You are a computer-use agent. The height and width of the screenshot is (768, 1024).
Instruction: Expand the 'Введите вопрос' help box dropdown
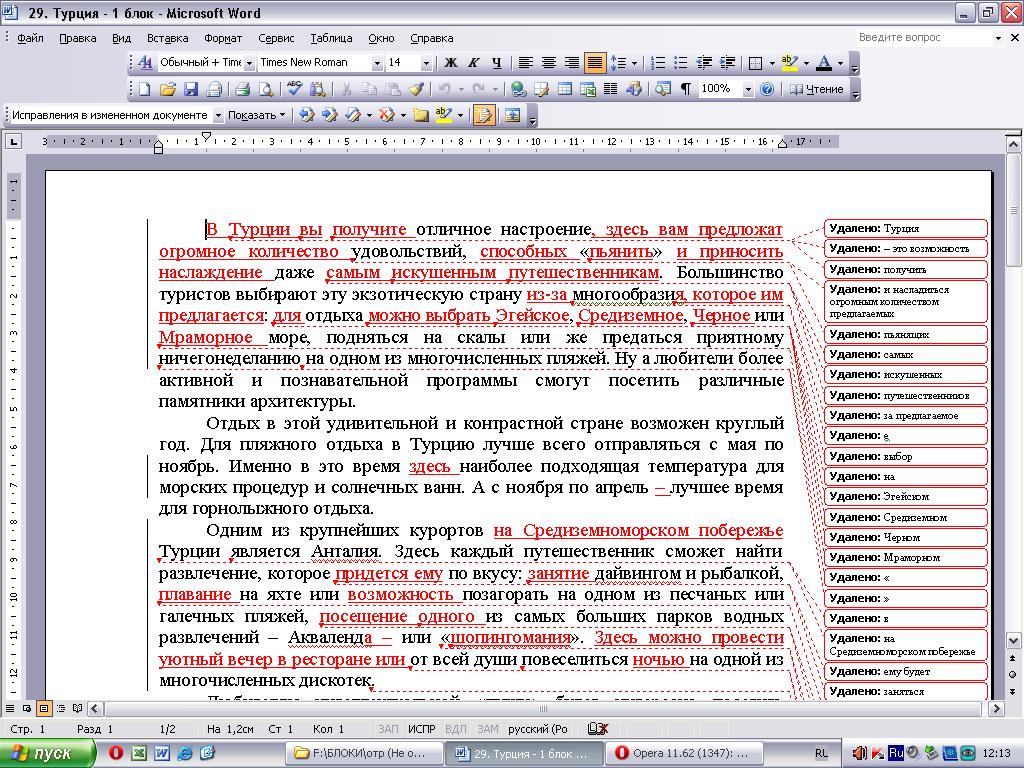(998, 38)
